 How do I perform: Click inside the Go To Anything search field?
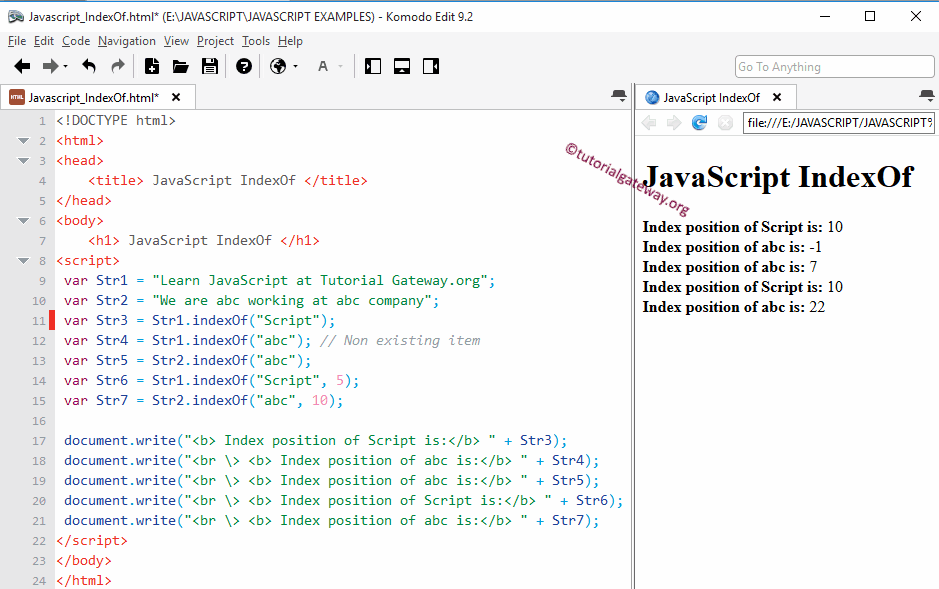[x=834, y=66]
